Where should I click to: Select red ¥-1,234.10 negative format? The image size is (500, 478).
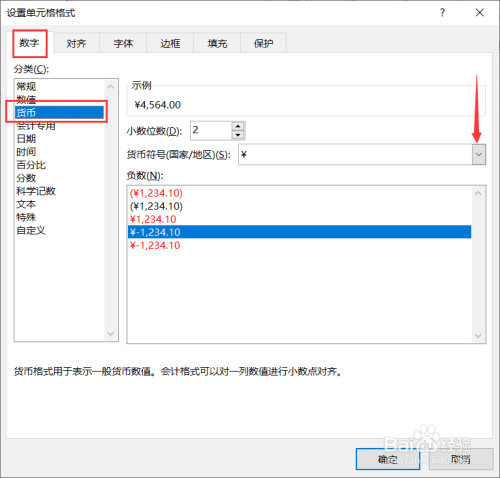coord(299,245)
